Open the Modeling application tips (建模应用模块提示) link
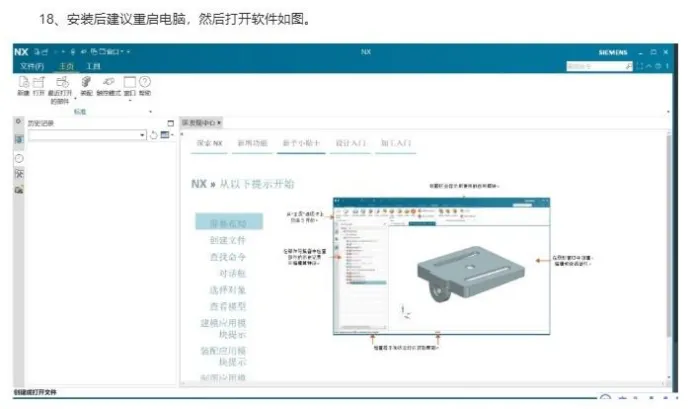 [223, 329]
